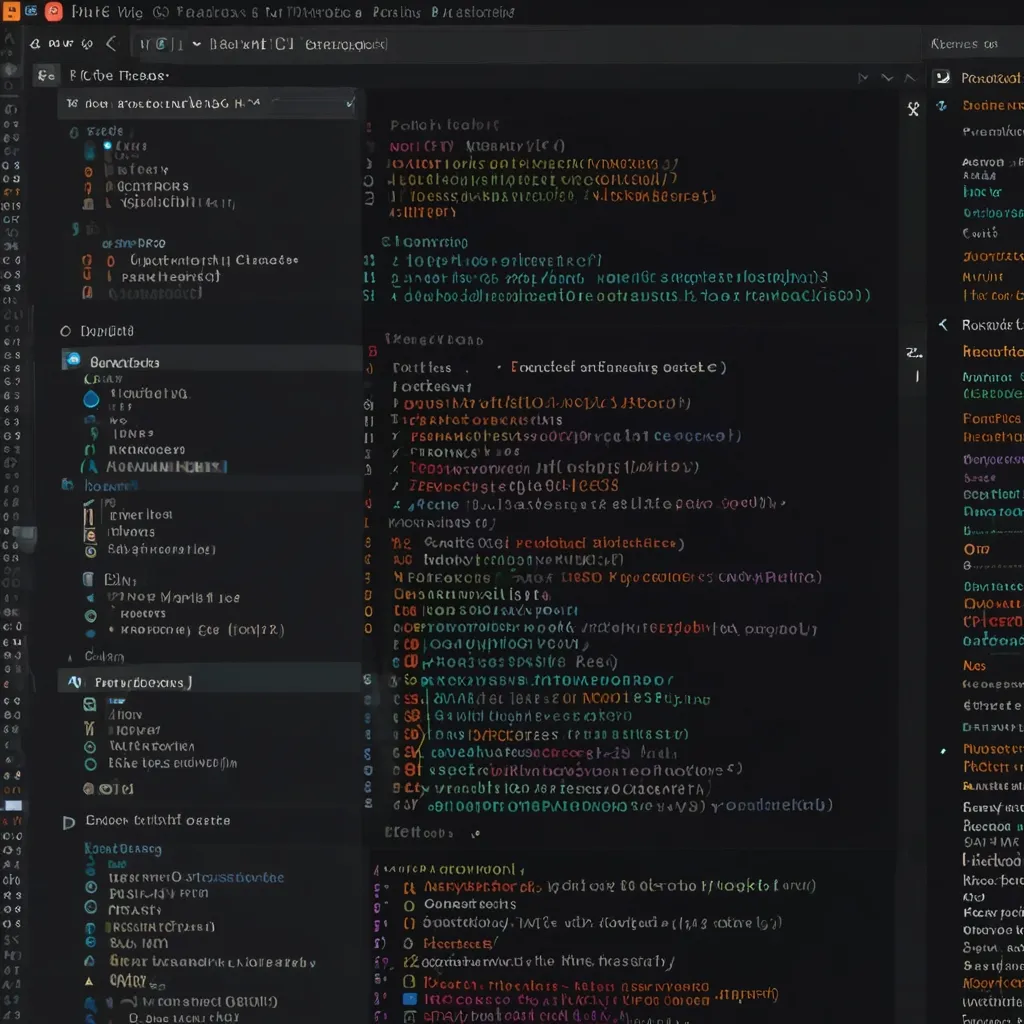Click the back arrow button in the toolbar

[111, 44]
